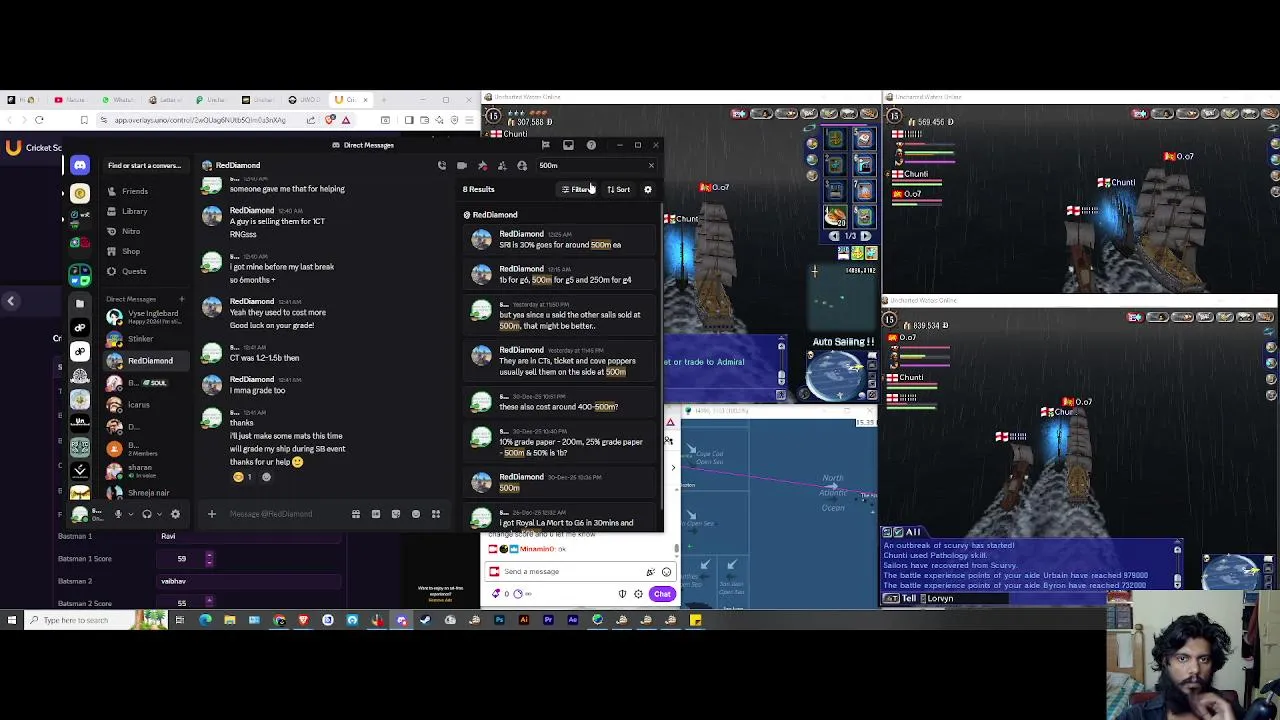Click Find or start a conversation box
Image resolution: width=1280 pixels, height=720 pixels.
tap(145, 166)
